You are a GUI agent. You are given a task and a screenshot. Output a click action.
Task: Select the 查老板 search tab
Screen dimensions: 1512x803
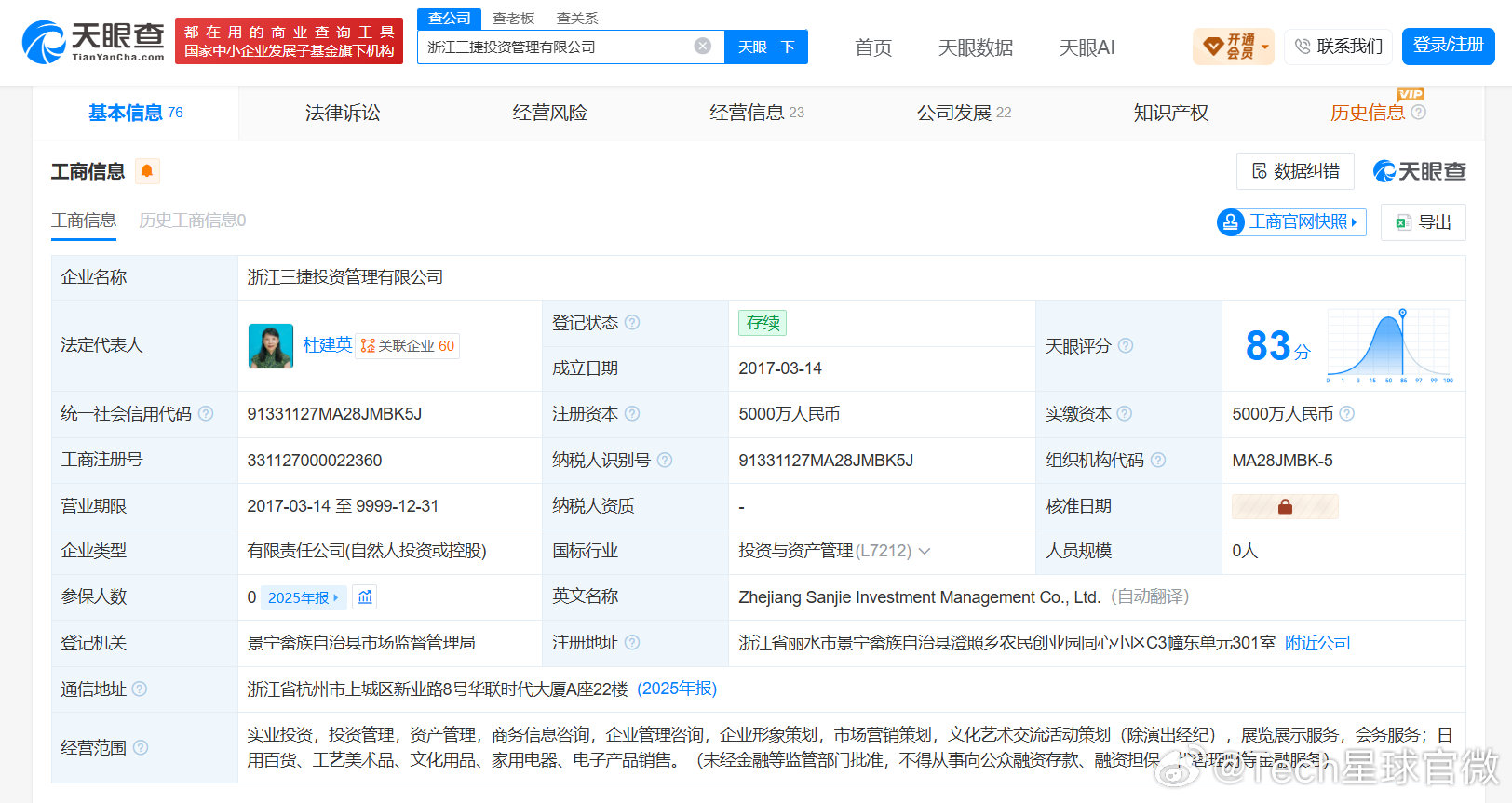pos(514,18)
